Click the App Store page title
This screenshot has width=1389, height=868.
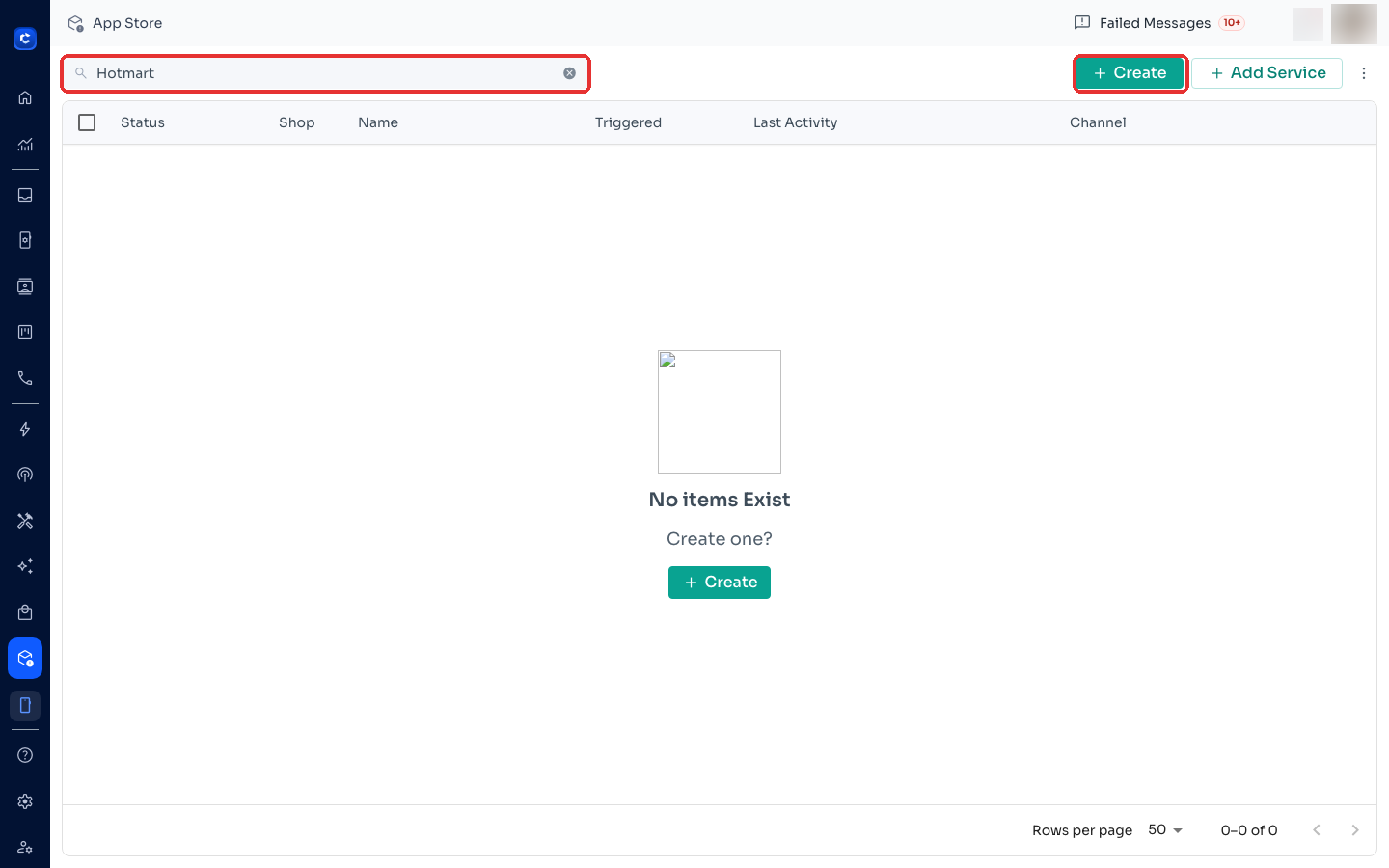coord(127,23)
